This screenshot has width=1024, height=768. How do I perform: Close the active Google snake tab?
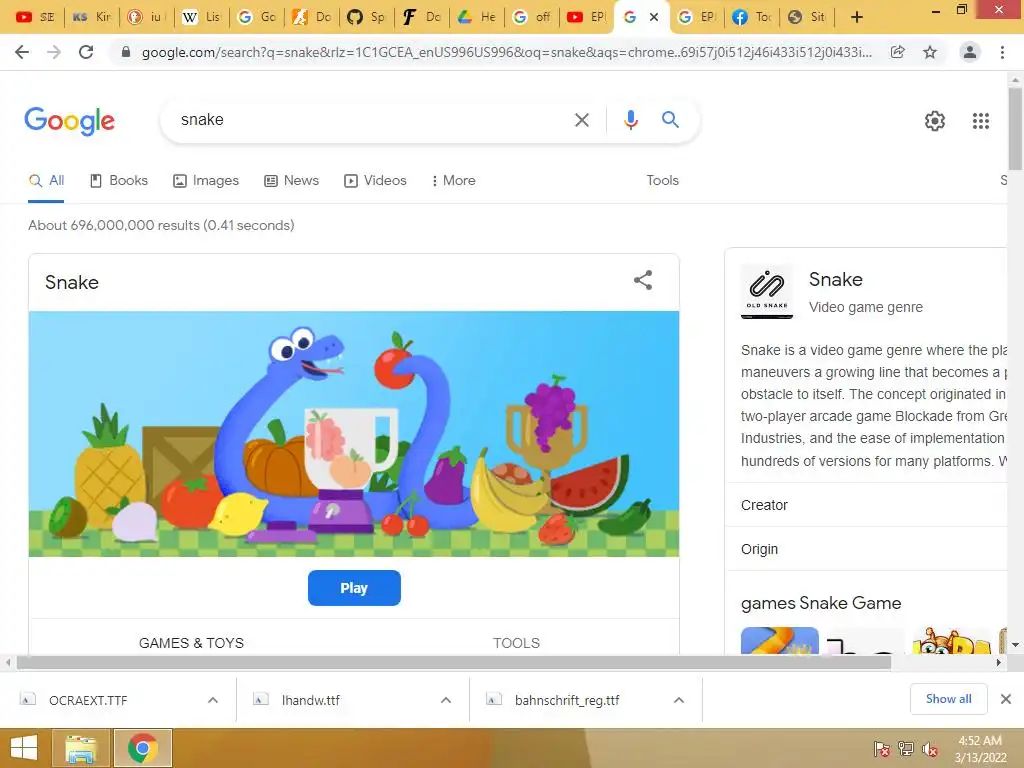[654, 17]
